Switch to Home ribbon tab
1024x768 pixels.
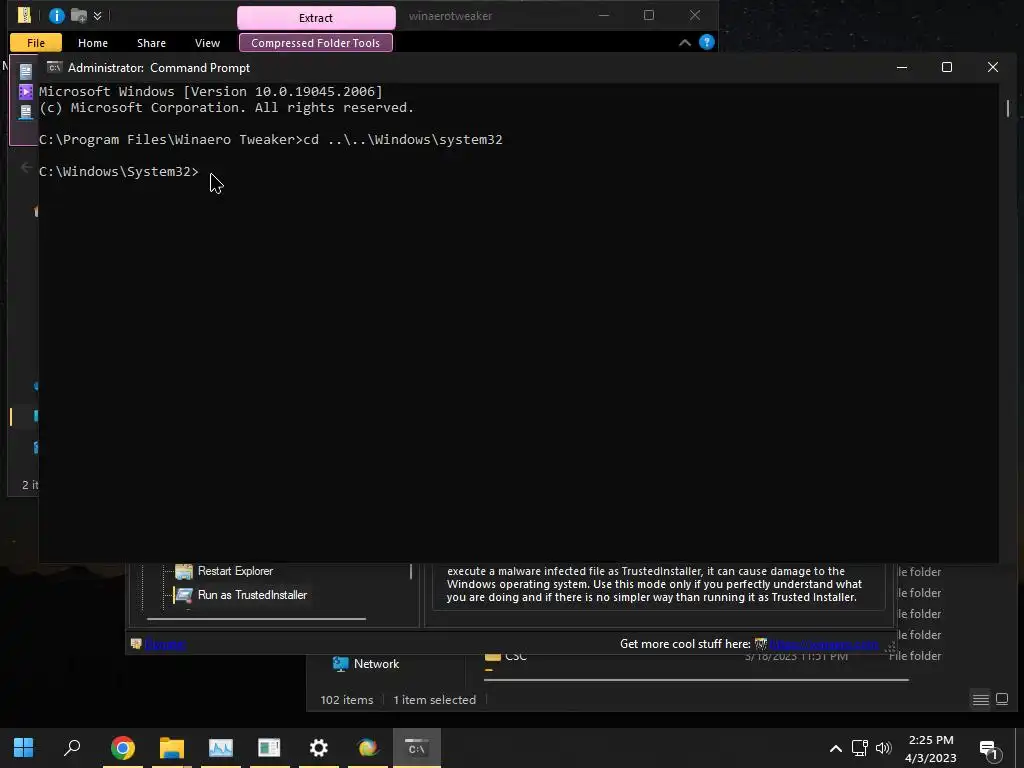[93, 42]
